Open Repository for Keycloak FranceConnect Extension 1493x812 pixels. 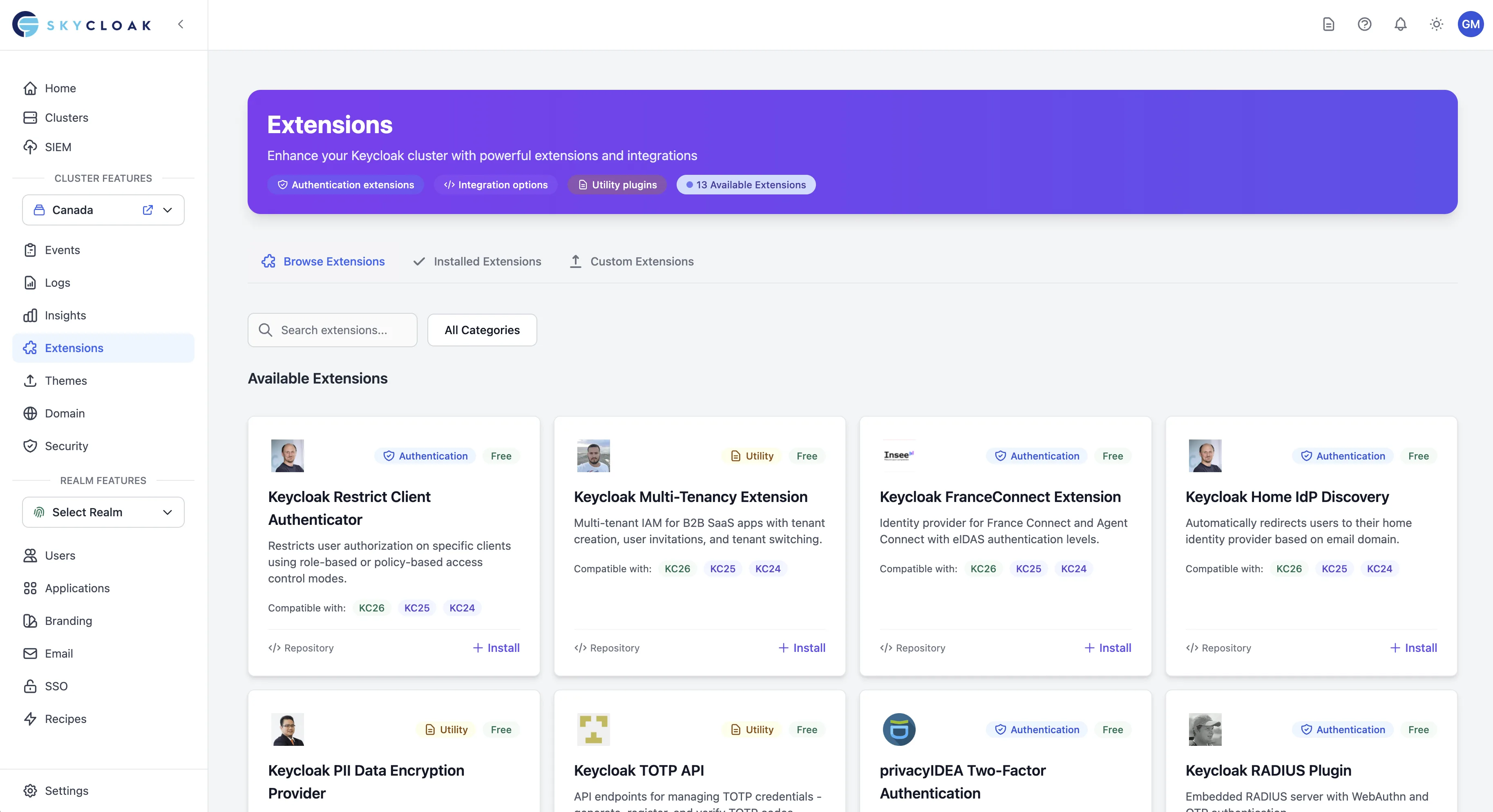[x=912, y=647]
